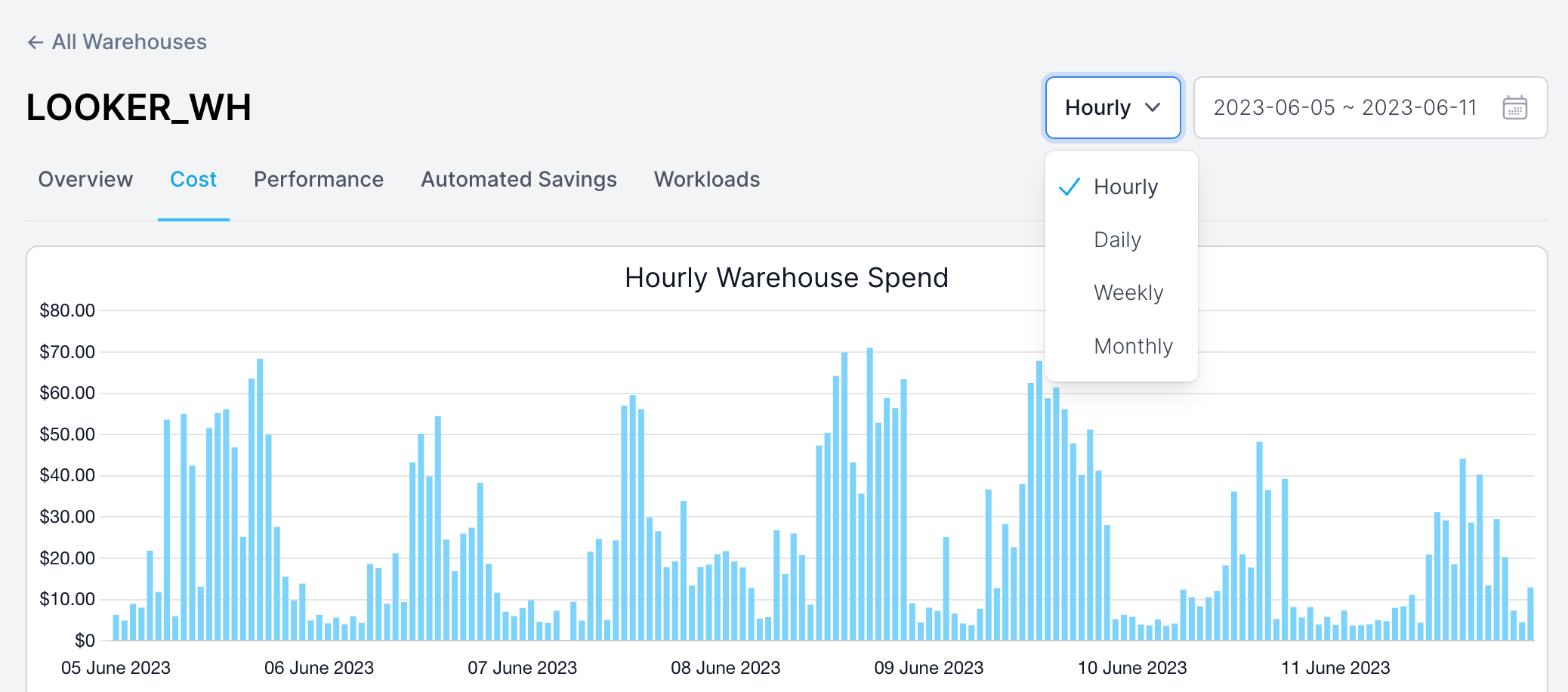
Task: Click the calendar icon in date range
Action: pos(1514,107)
